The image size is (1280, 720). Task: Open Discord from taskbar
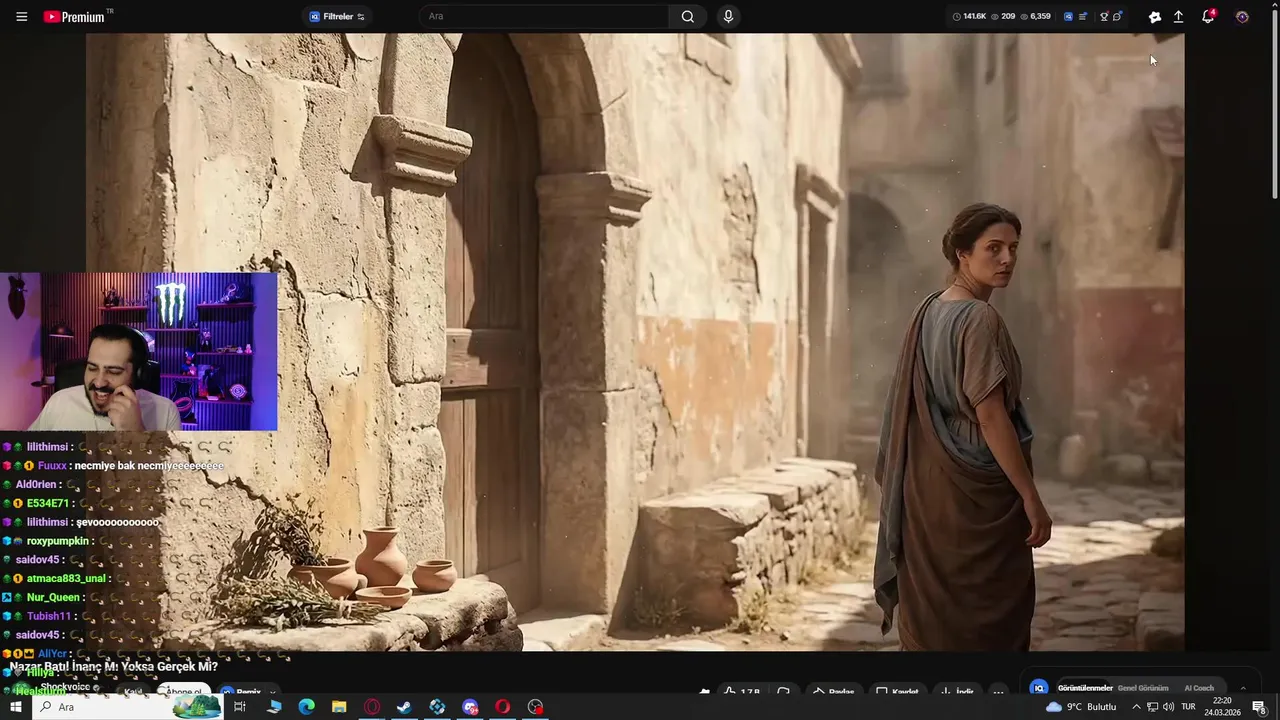(470, 707)
